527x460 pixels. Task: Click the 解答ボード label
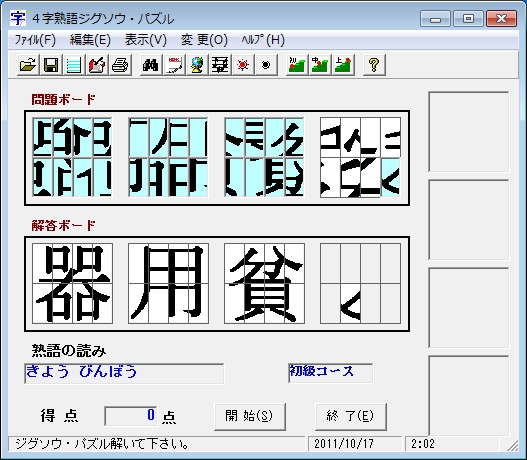[64, 225]
